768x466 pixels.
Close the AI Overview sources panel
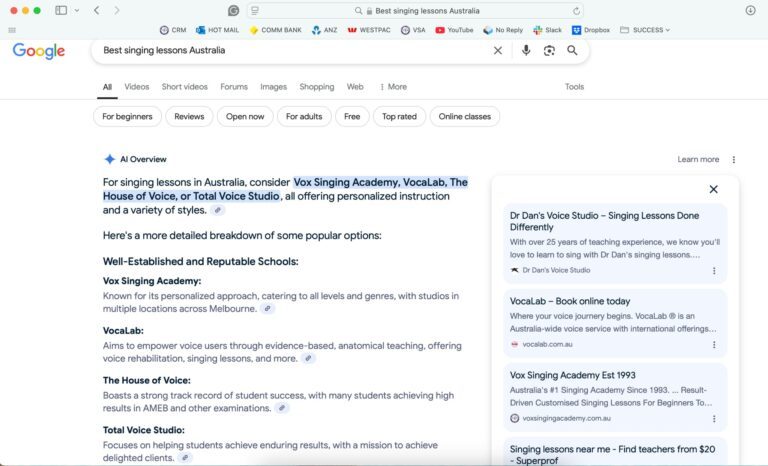tap(713, 189)
